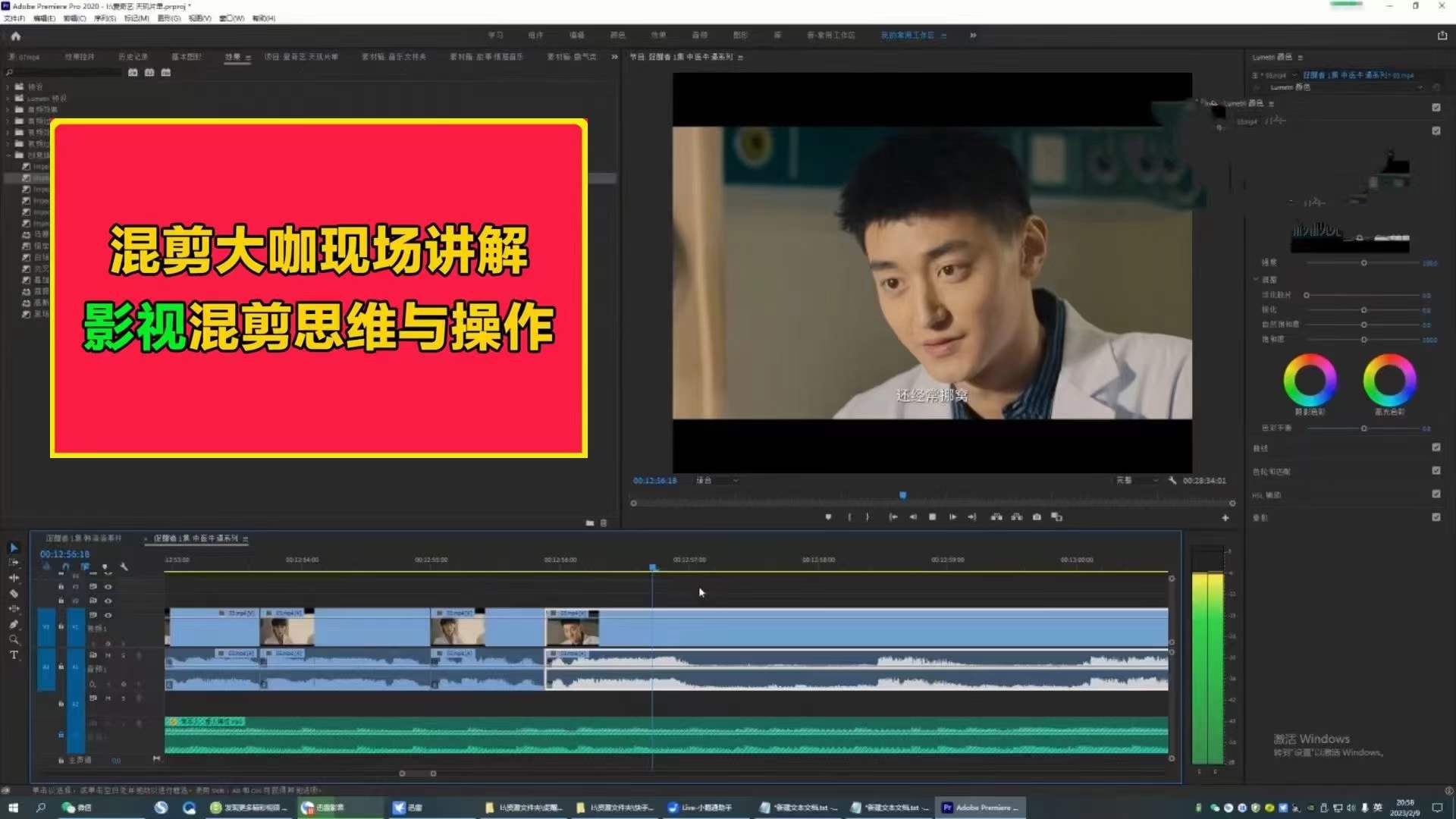
Task: Select the Ripple Edit tool
Action: tap(14, 578)
